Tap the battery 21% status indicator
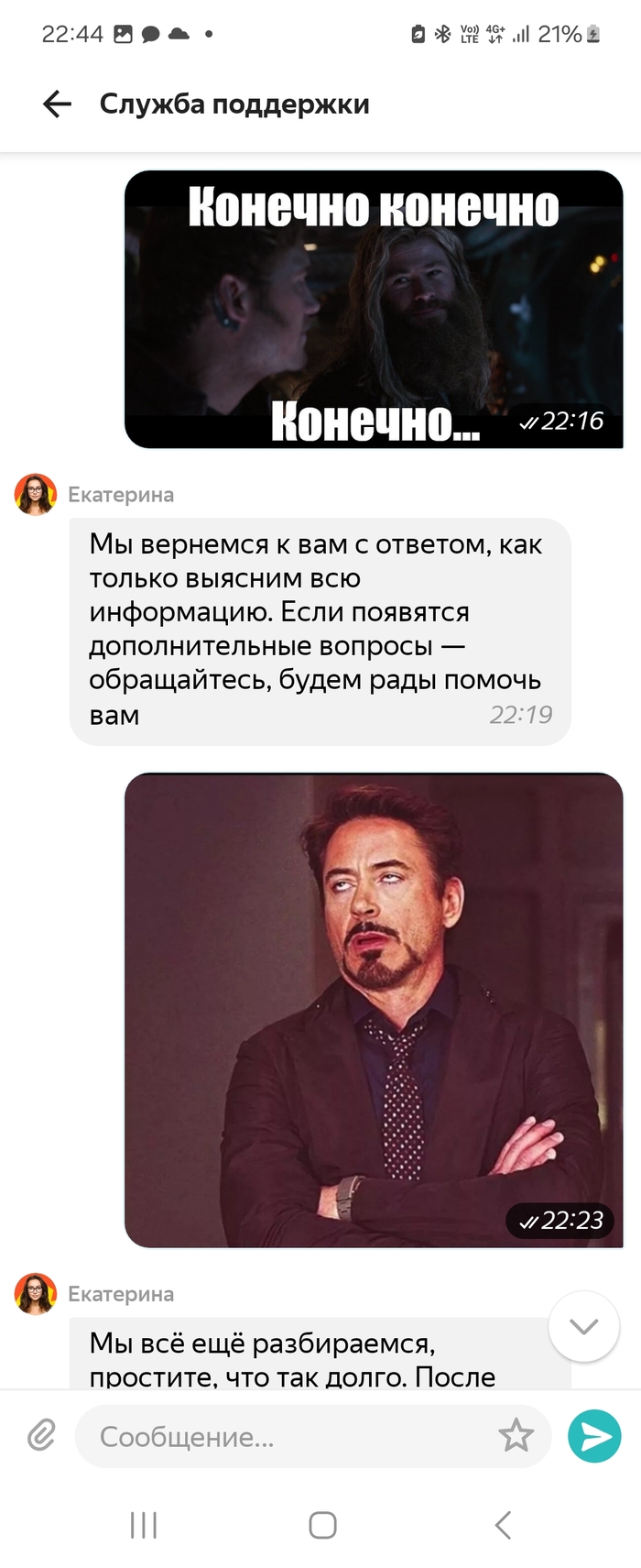 569,35
